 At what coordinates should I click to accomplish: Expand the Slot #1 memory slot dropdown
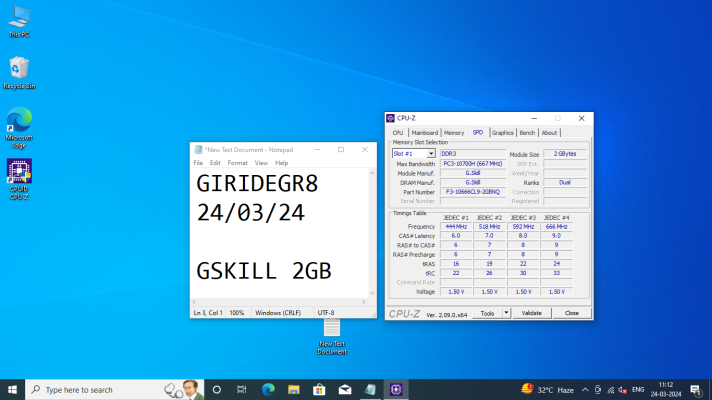[x=430, y=154]
